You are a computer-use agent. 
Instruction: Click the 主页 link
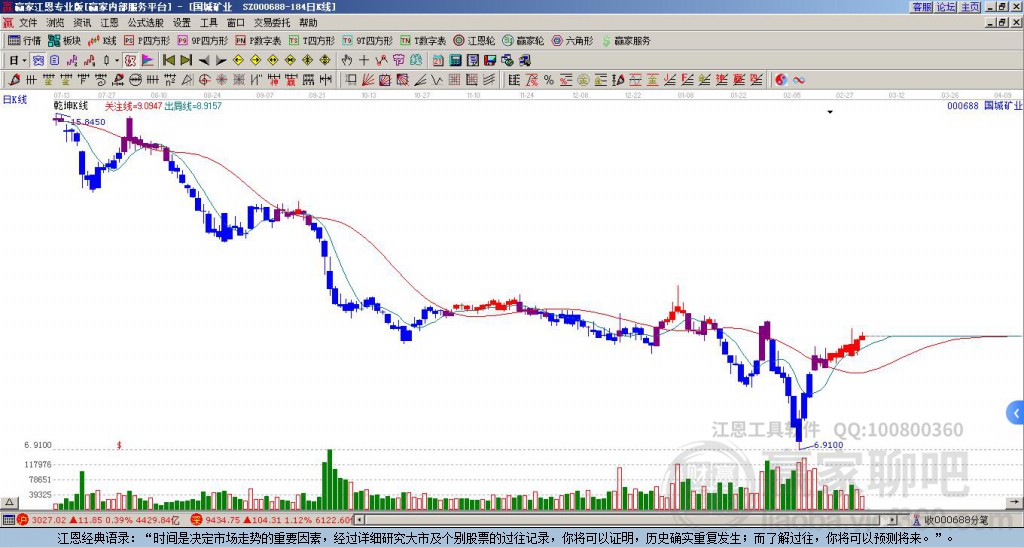point(970,7)
